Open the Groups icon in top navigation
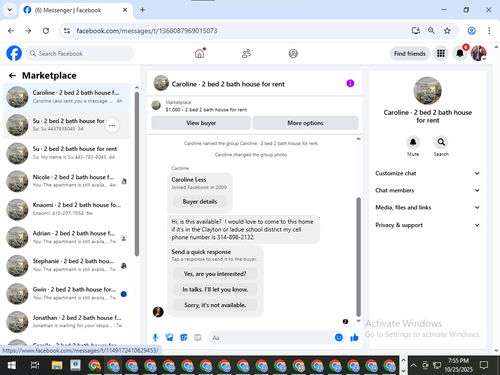This screenshot has width=500, height=375. tap(293, 53)
